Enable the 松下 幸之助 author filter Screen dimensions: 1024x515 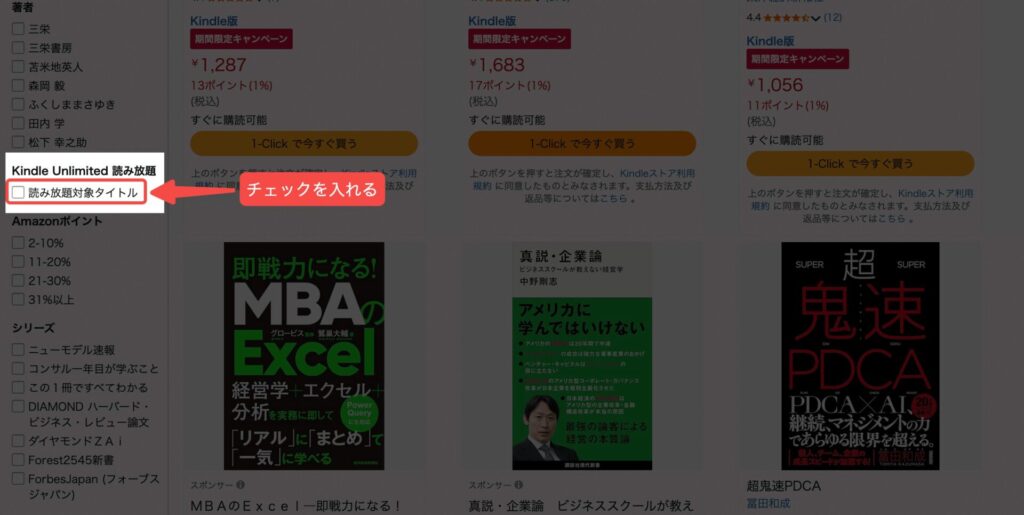(x=18, y=142)
